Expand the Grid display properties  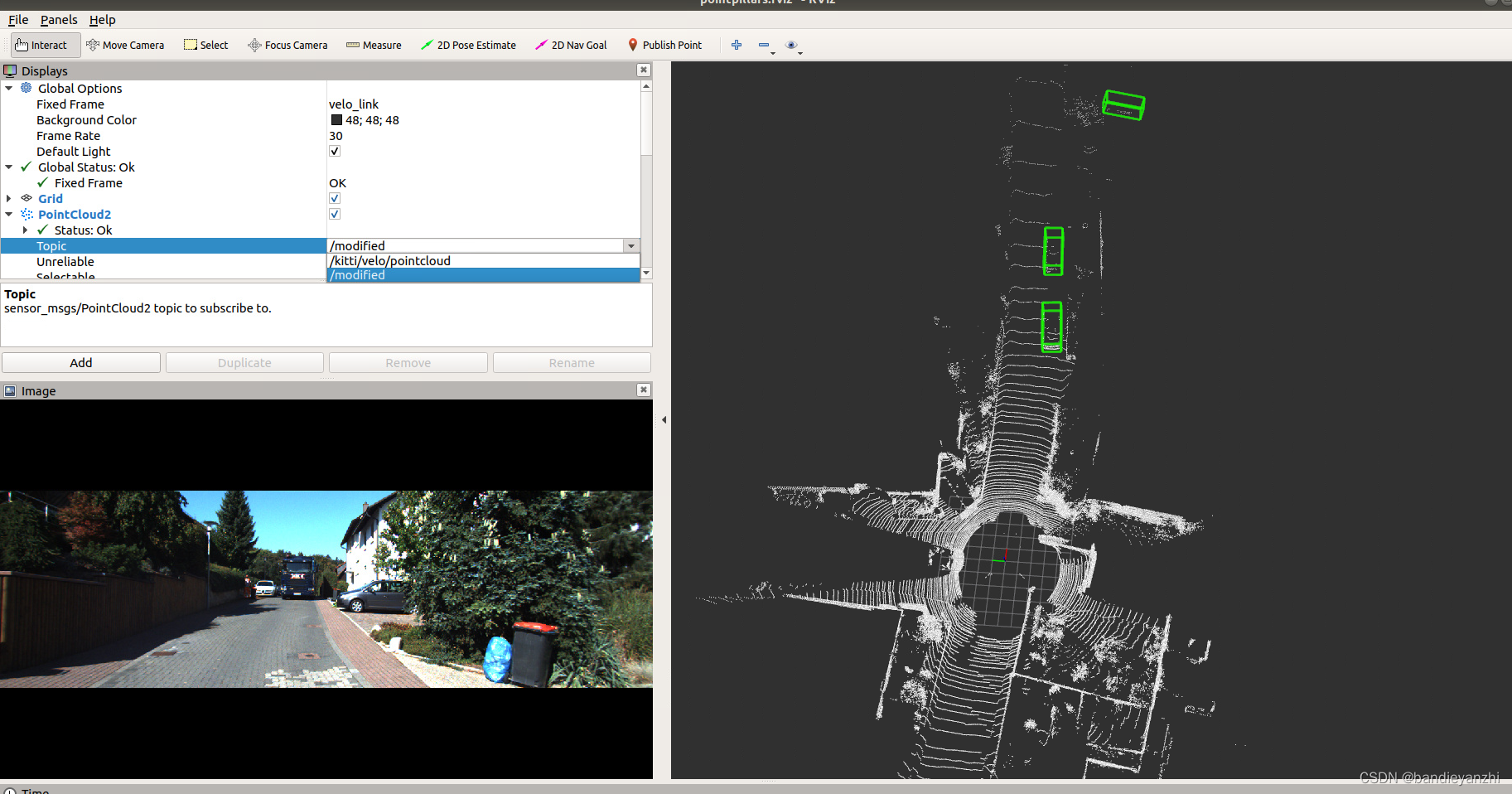tap(8, 198)
